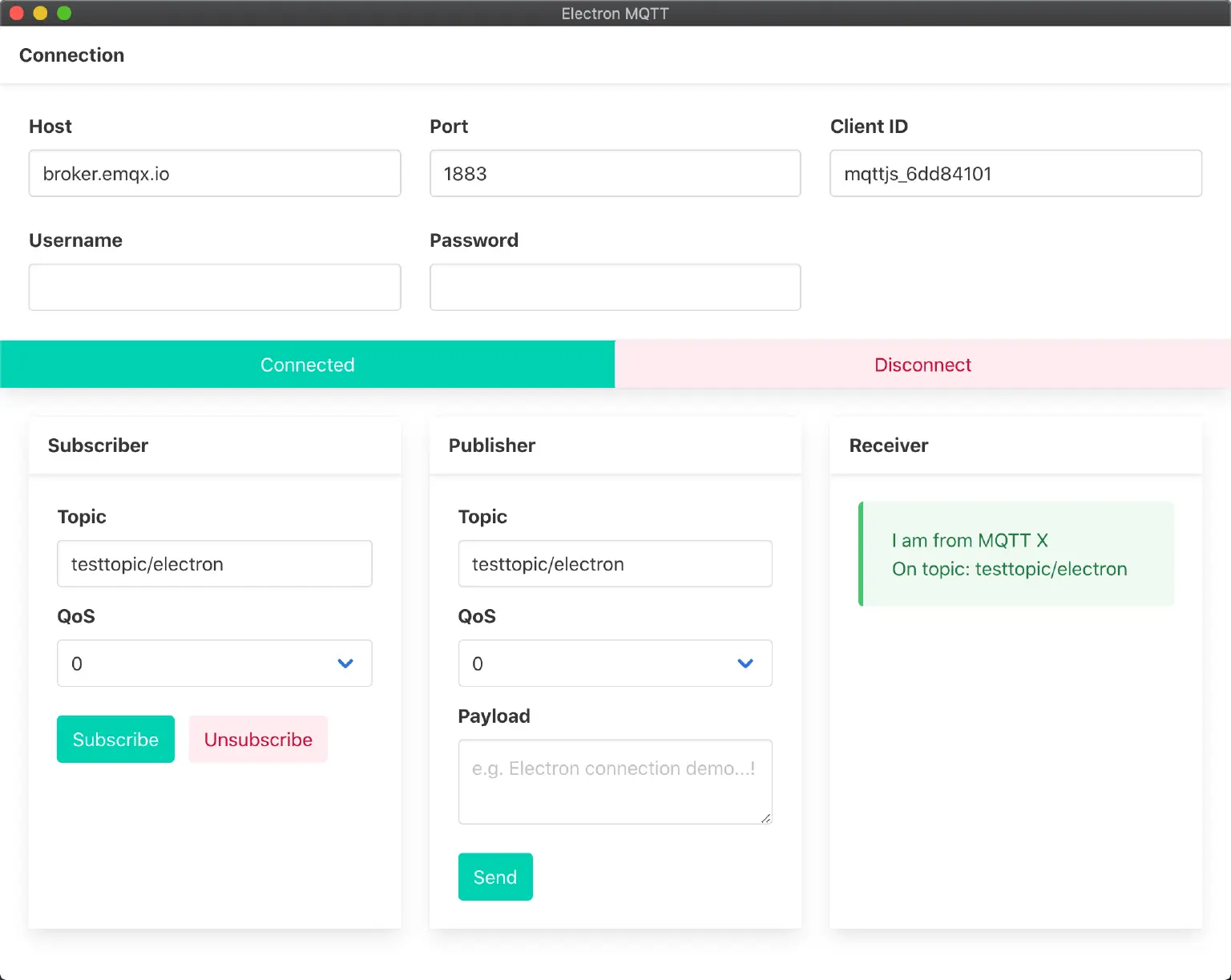
Task: Expand Publisher QoS using chevron arrow
Action: 745,663
